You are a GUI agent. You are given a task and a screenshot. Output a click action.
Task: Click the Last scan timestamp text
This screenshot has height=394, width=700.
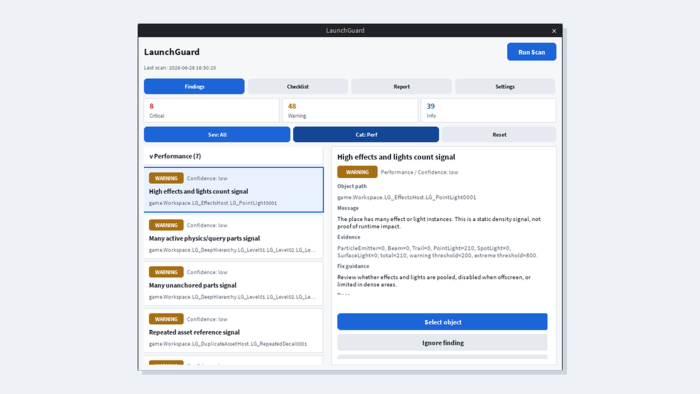click(180, 68)
